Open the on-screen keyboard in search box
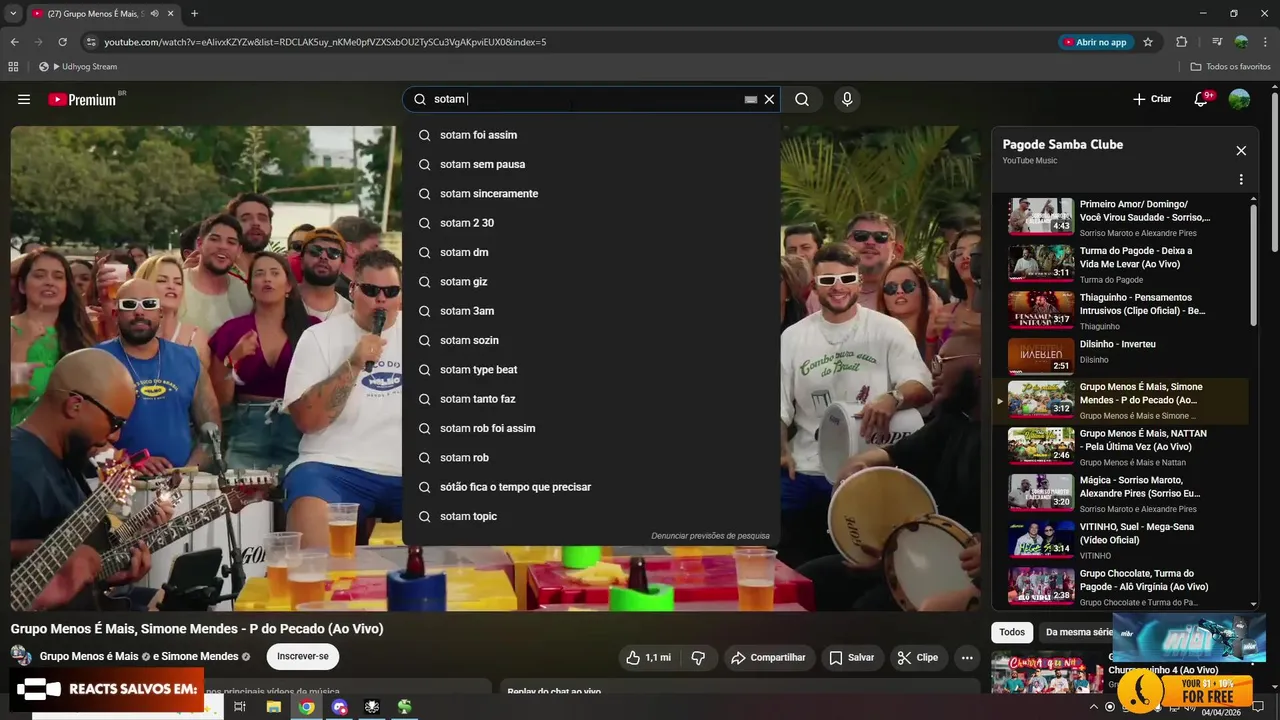Image resolution: width=1280 pixels, height=720 pixels. click(750, 100)
